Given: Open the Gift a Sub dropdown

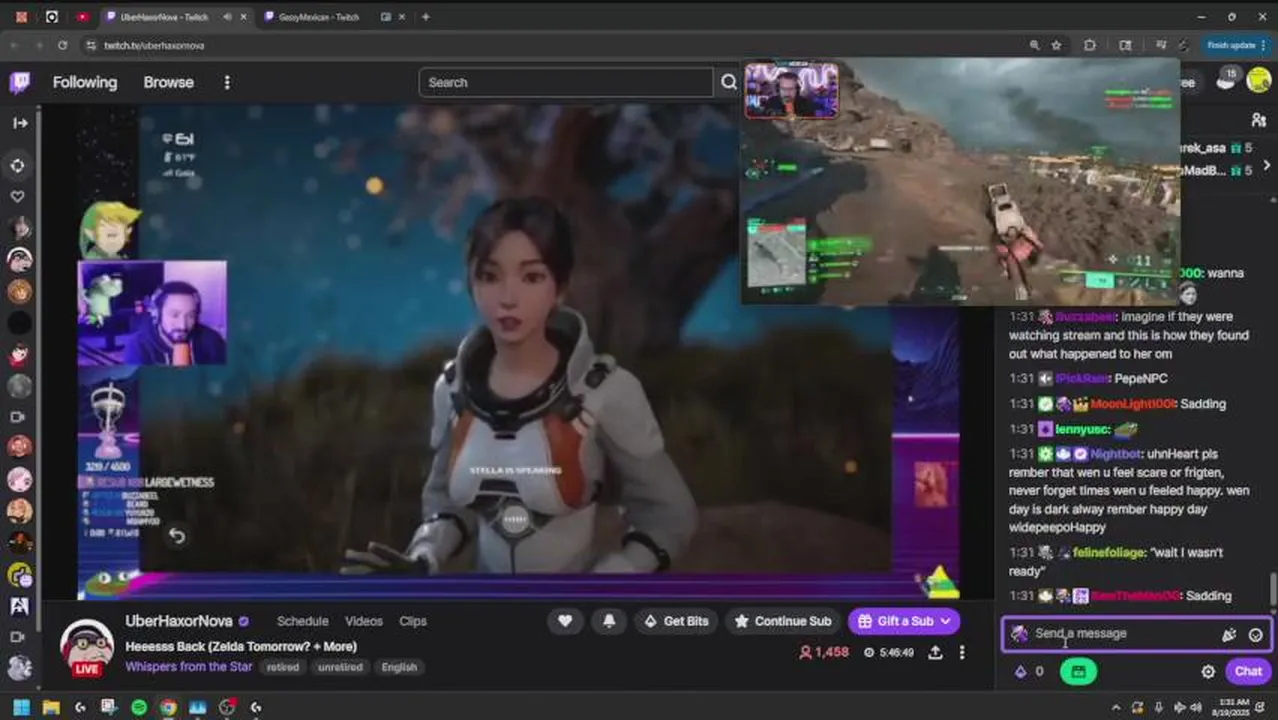Looking at the screenshot, I should click(904, 621).
